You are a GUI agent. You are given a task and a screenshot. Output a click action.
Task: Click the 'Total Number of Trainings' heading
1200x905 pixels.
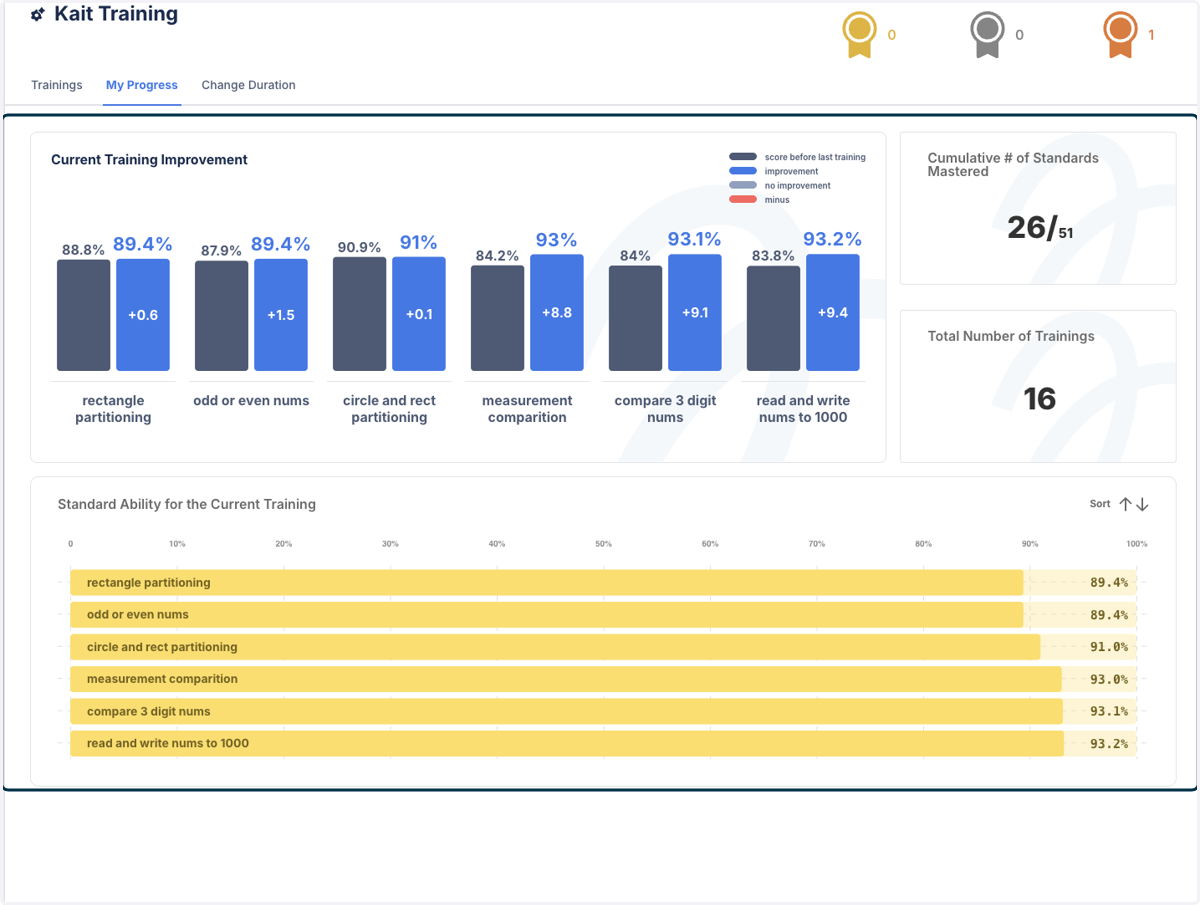coord(1011,336)
